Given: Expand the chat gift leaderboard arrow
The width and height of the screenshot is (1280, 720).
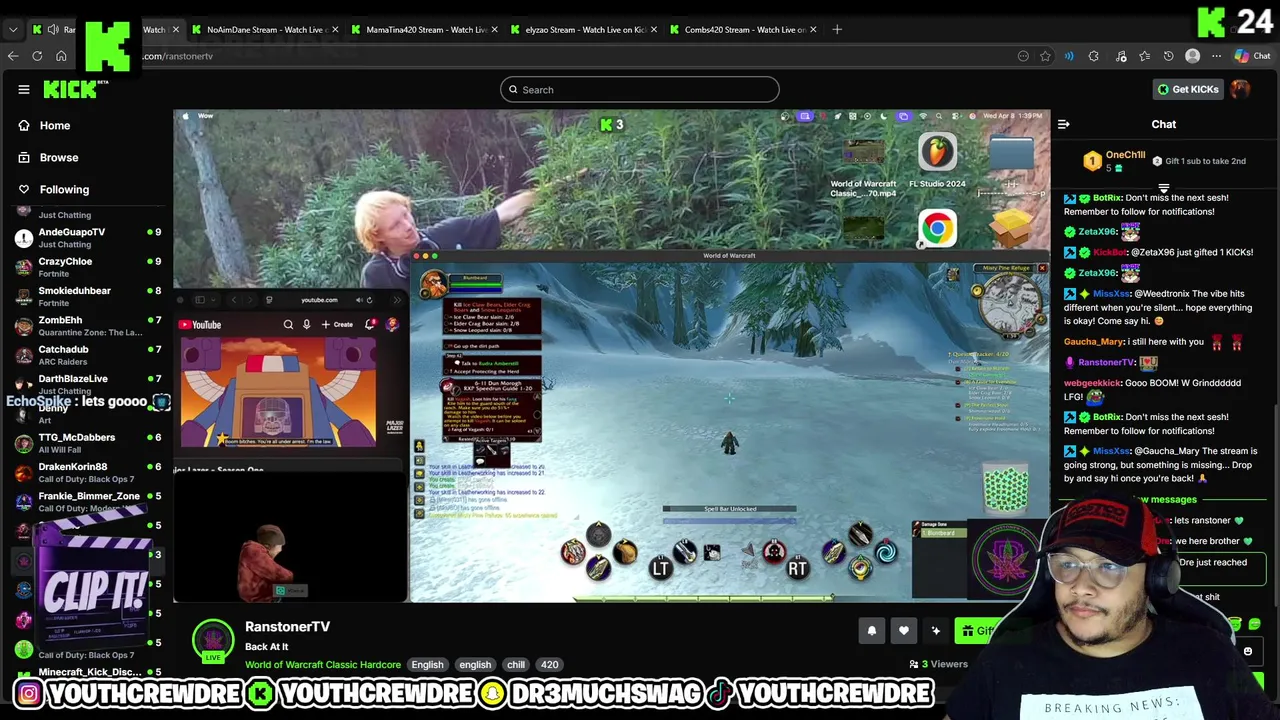Looking at the screenshot, I should 1164,188.
